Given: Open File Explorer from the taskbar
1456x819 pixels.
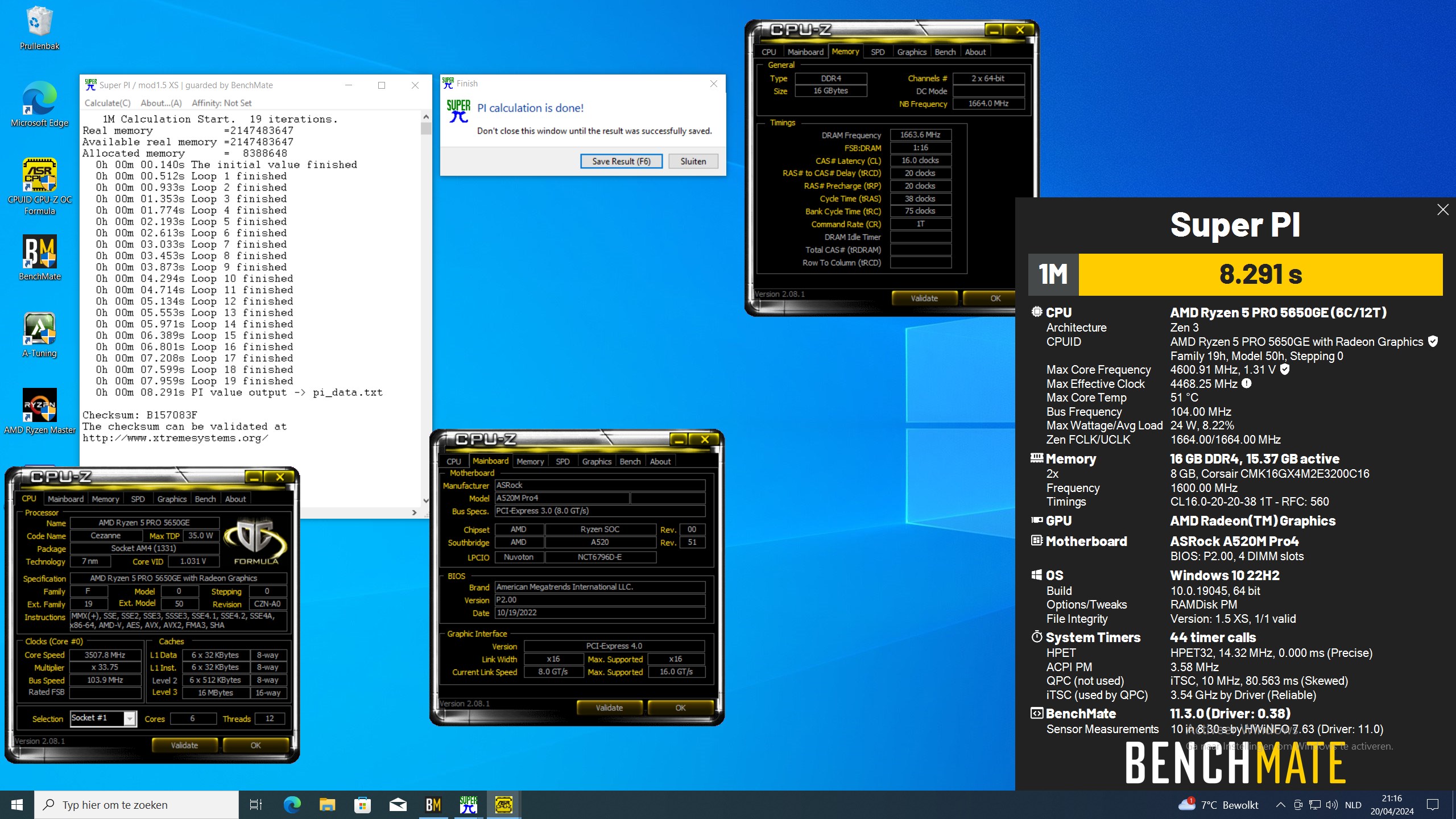Looking at the screenshot, I should (327, 805).
